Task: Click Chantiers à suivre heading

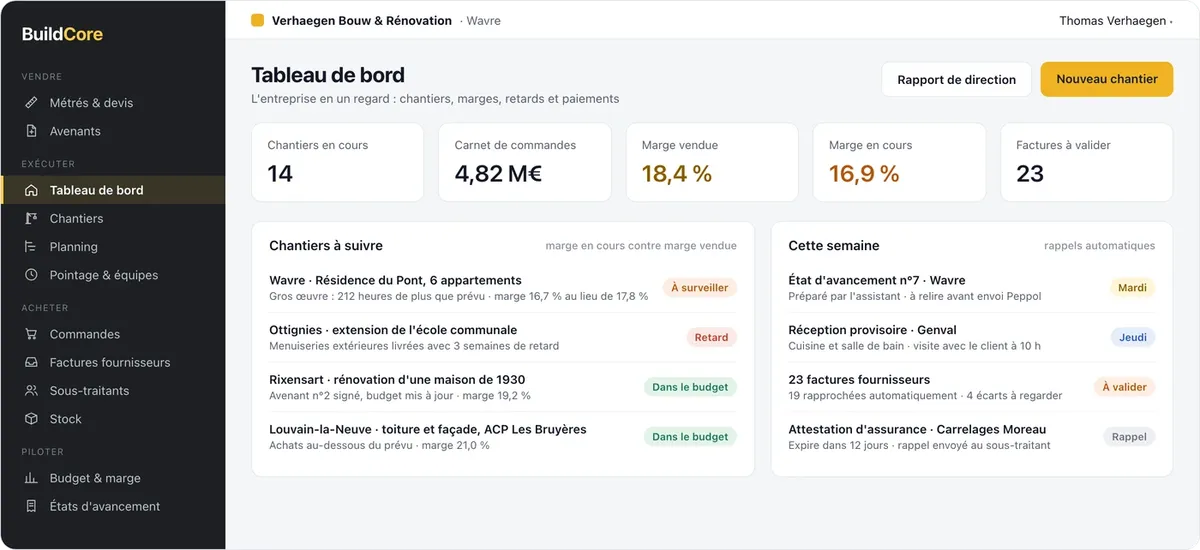Action: coord(326,245)
